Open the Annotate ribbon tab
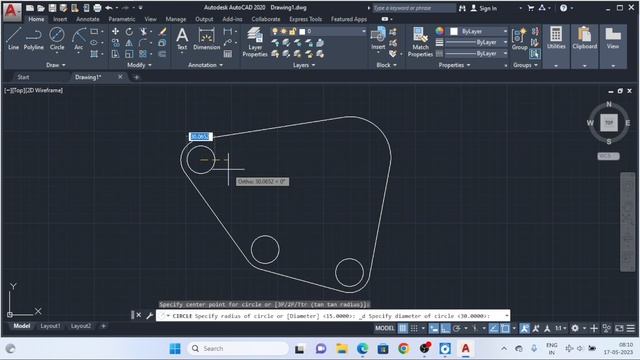 [x=88, y=19]
